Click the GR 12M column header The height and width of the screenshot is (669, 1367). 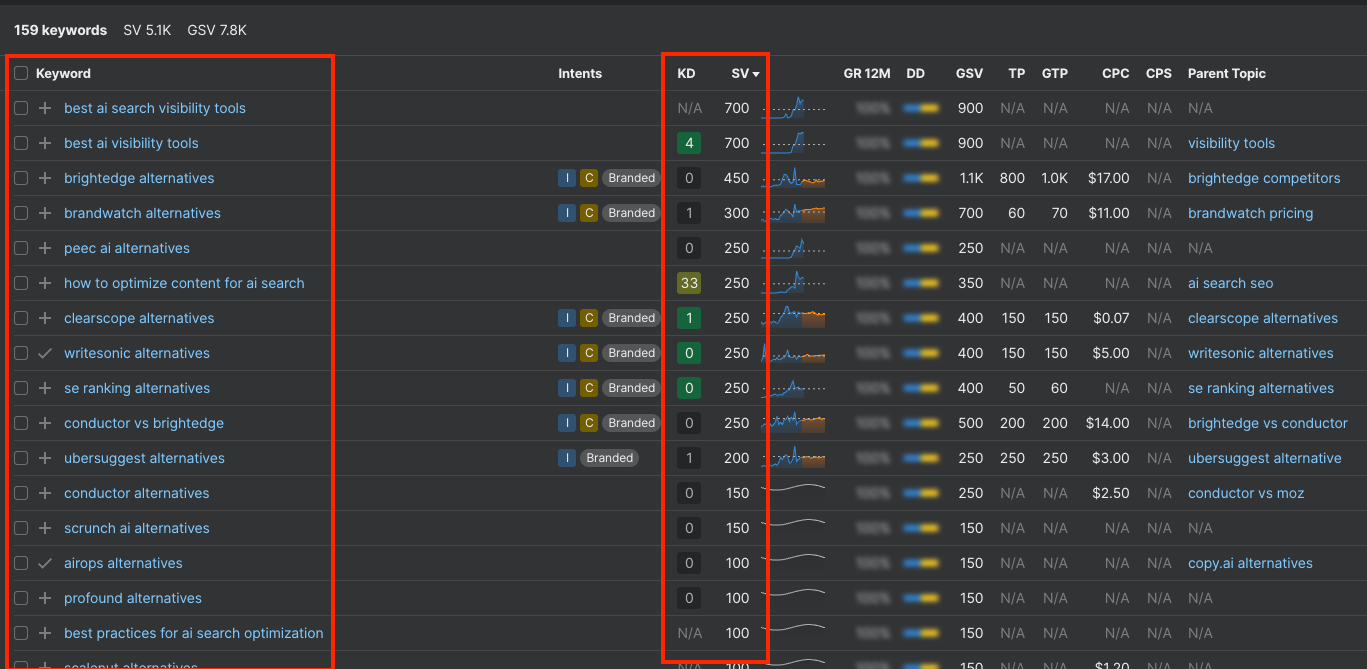[867, 73]
